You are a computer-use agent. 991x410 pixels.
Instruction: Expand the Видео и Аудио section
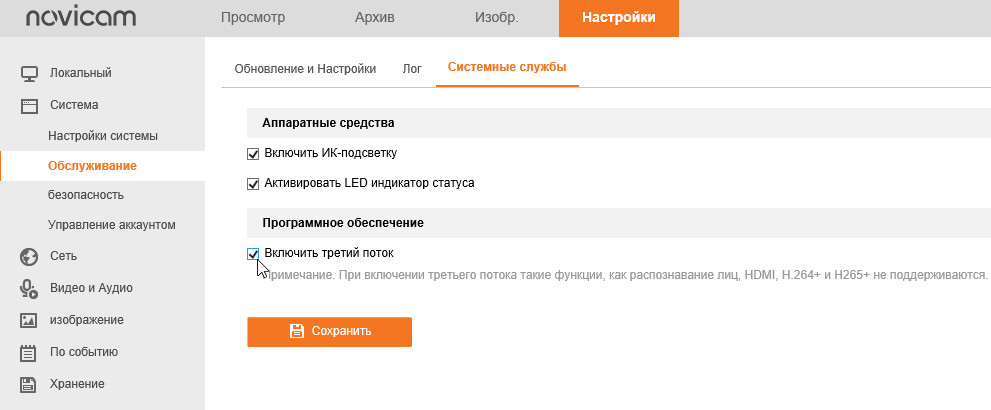(x=91, y=288)
